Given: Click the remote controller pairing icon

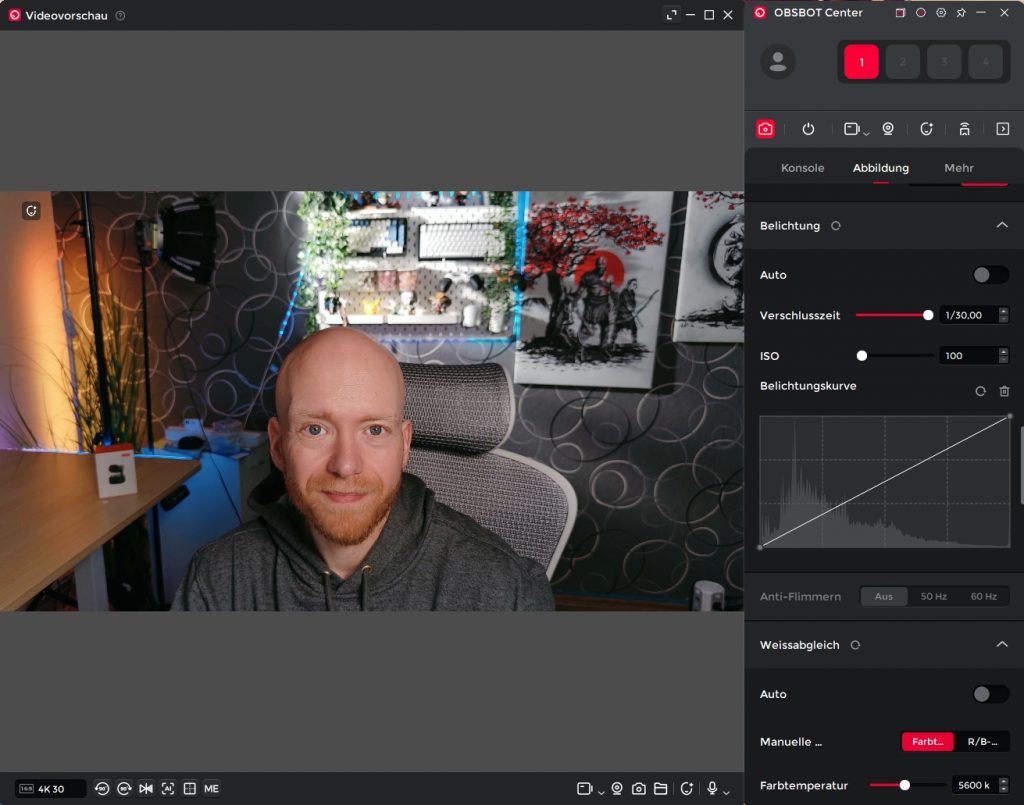Looking at the screenshot, I should pyautogui.click(x=964, y=129).
